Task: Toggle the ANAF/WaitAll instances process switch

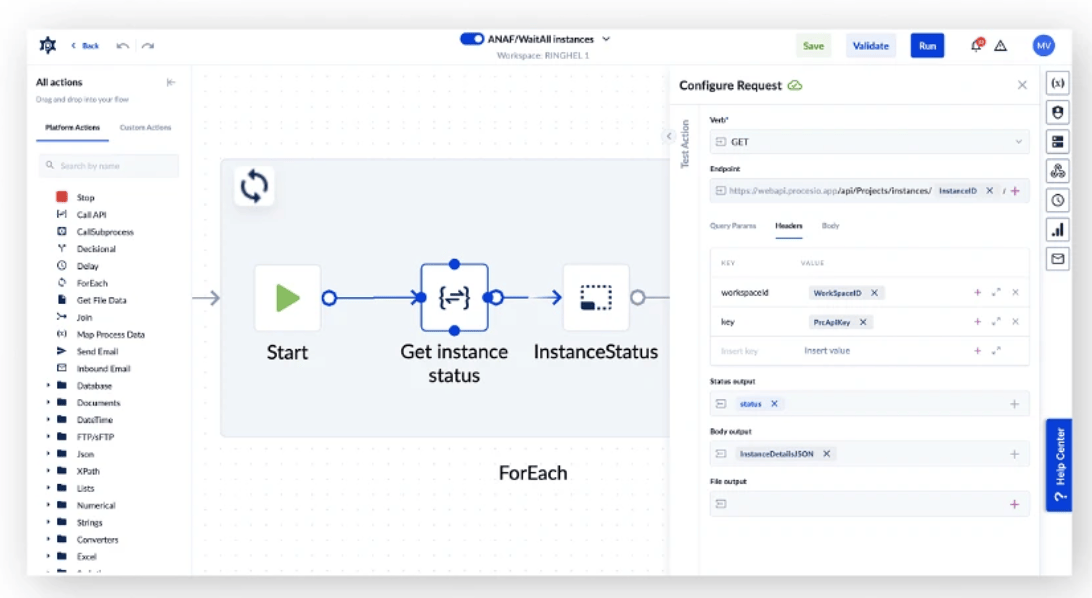Action: coord(472,39)
